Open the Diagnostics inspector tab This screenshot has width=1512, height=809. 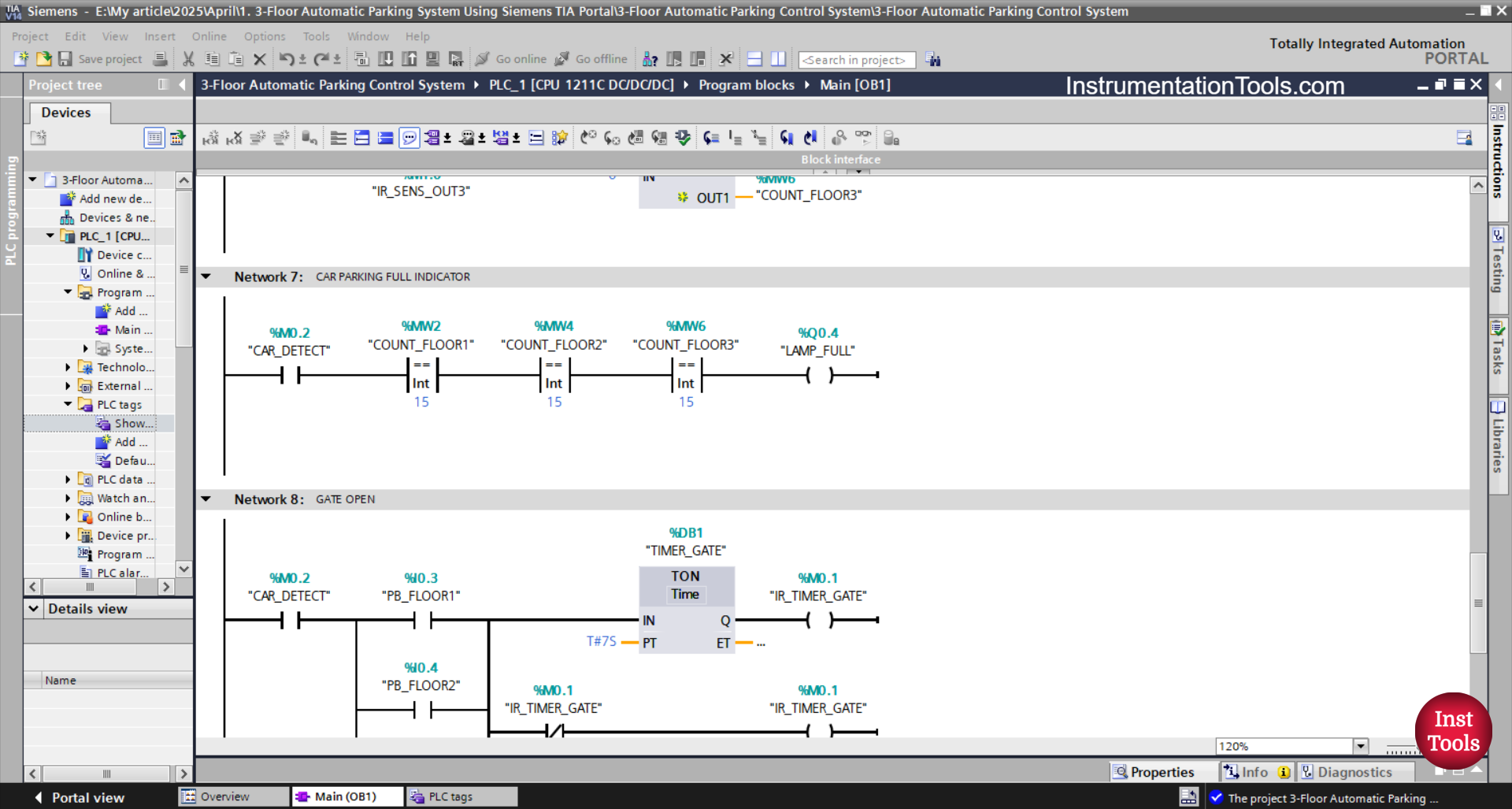pos(1354,772)
